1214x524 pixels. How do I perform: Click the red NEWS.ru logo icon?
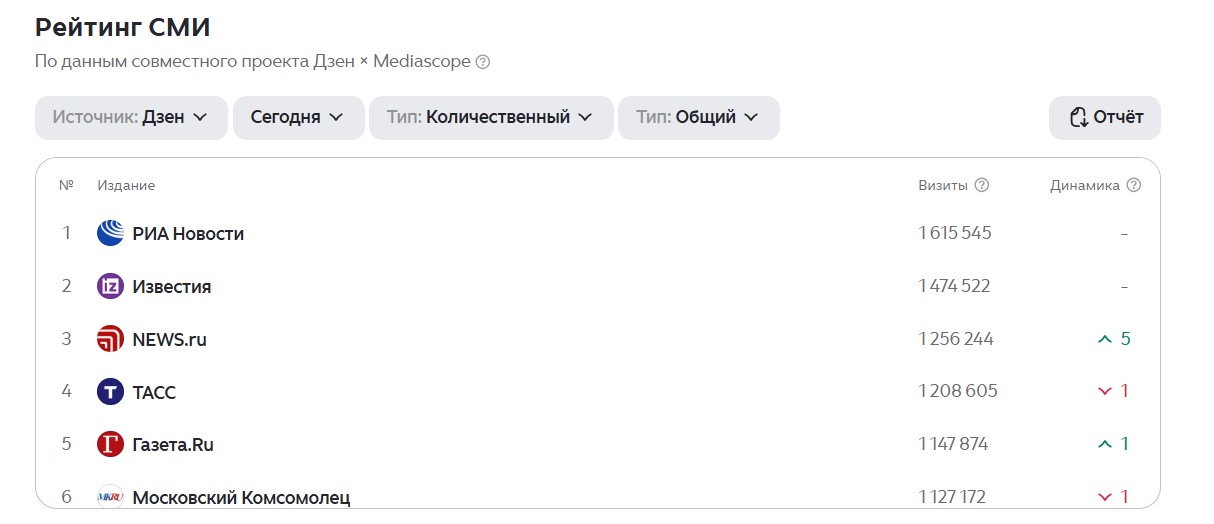110,339
